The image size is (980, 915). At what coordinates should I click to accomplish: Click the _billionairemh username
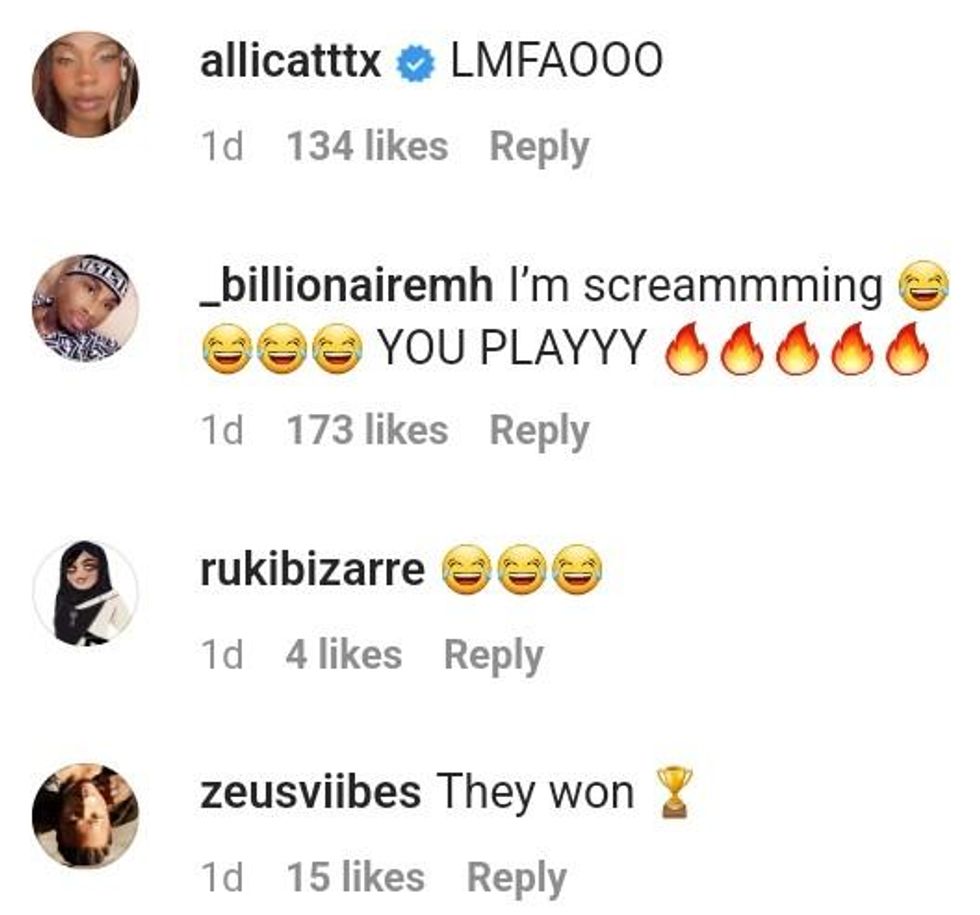click(346, 286)
